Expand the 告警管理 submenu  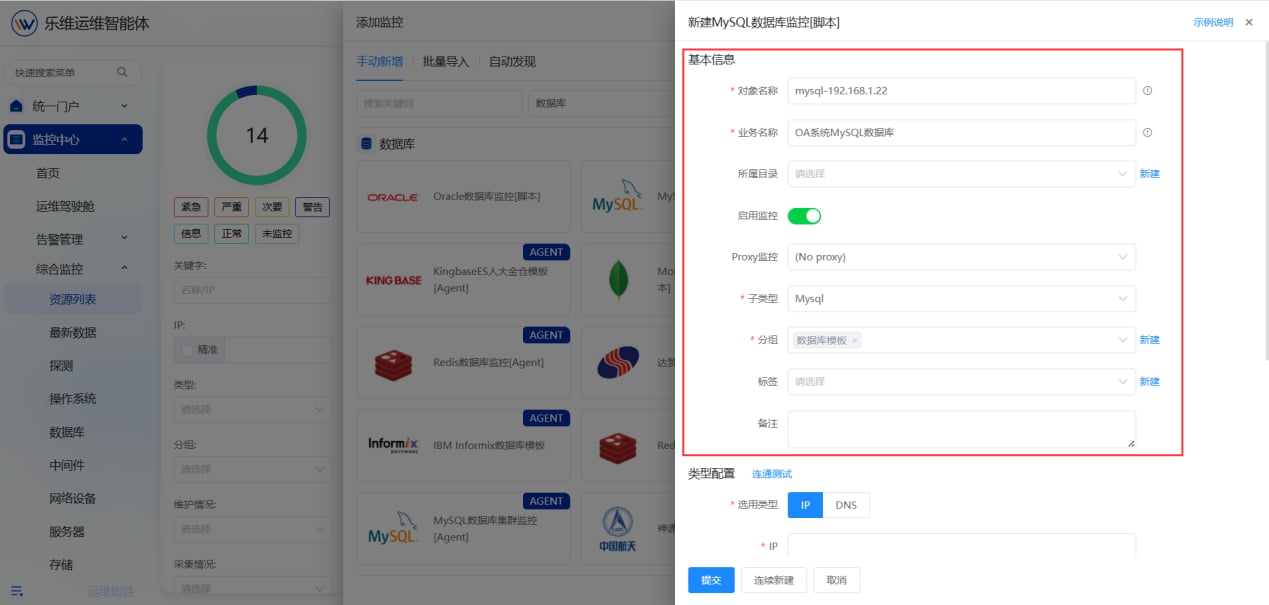click(x=124, y=238)
